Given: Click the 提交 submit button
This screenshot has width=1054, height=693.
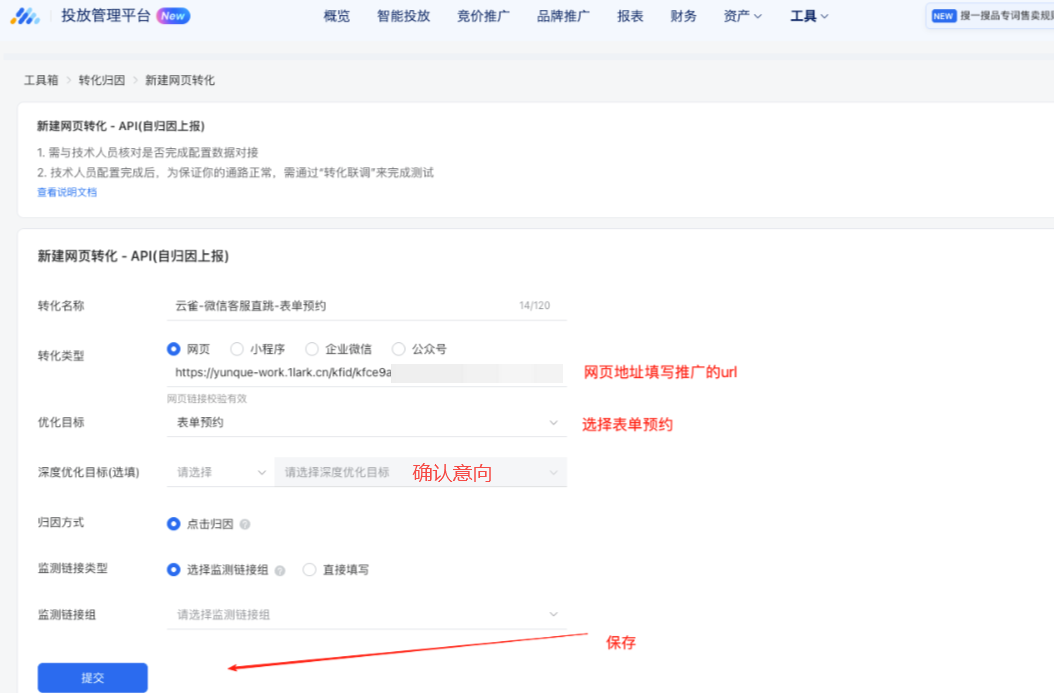Looking at the screenshot, I should click(x=92, y=677).
